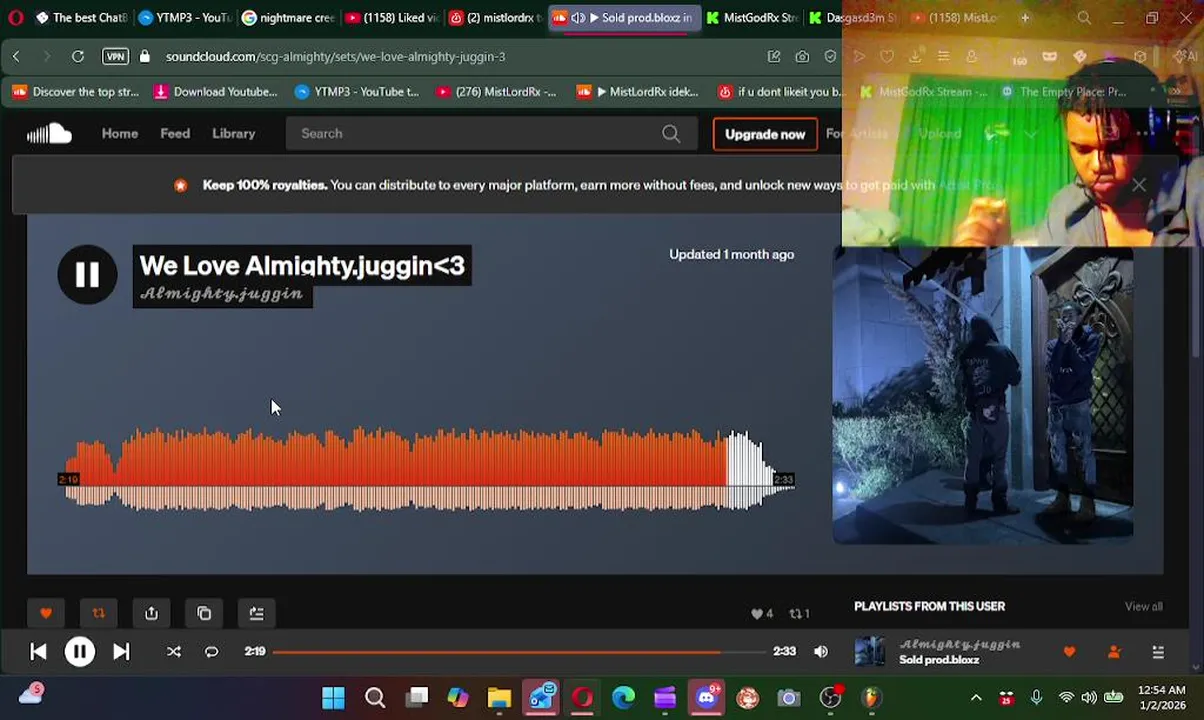Open the Next up queue list icon
Image resolution: width=1204 pixels, height=720 pixels.
[x=1158, y=652]
